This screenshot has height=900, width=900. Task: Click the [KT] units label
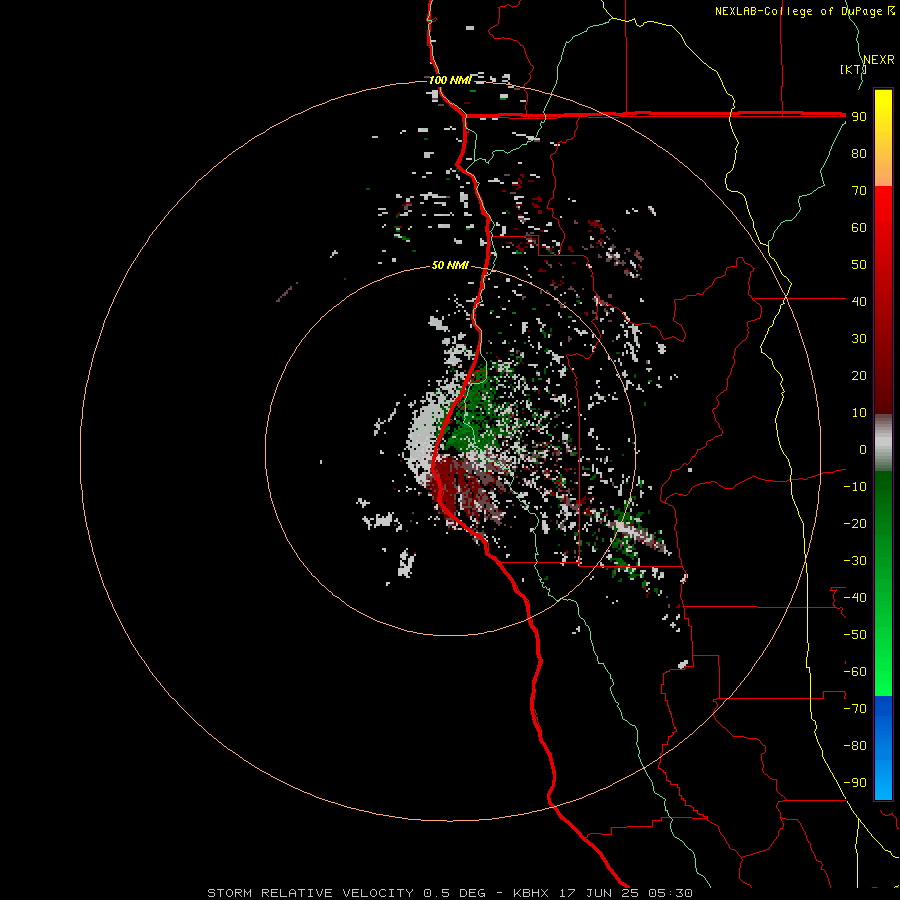pos(853,69)
